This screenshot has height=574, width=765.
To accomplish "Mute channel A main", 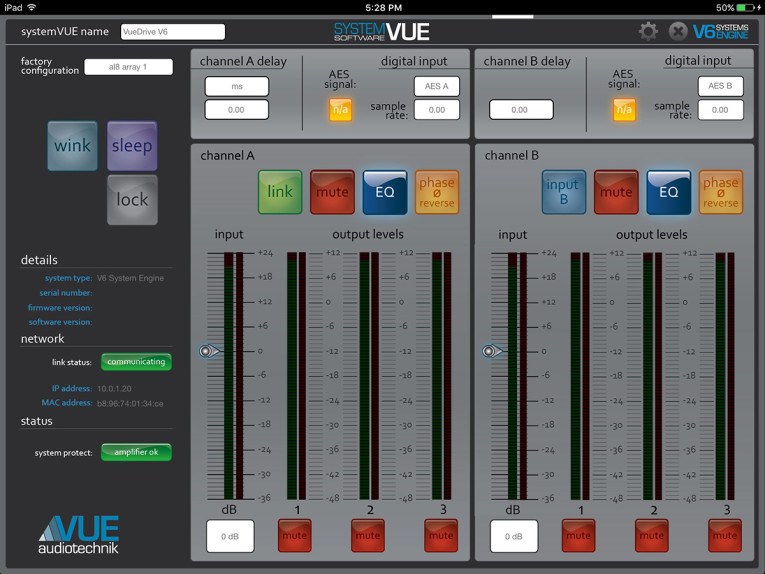I will [x=332, y=192].
